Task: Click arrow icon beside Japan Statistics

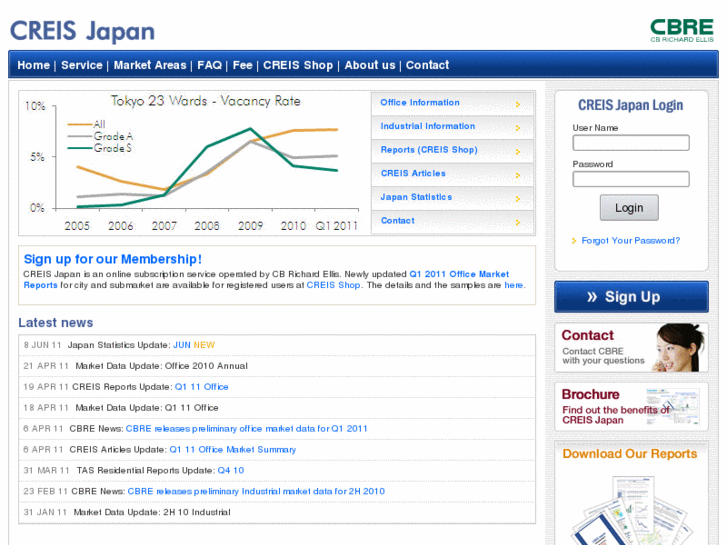Action: tap(518, 199)
